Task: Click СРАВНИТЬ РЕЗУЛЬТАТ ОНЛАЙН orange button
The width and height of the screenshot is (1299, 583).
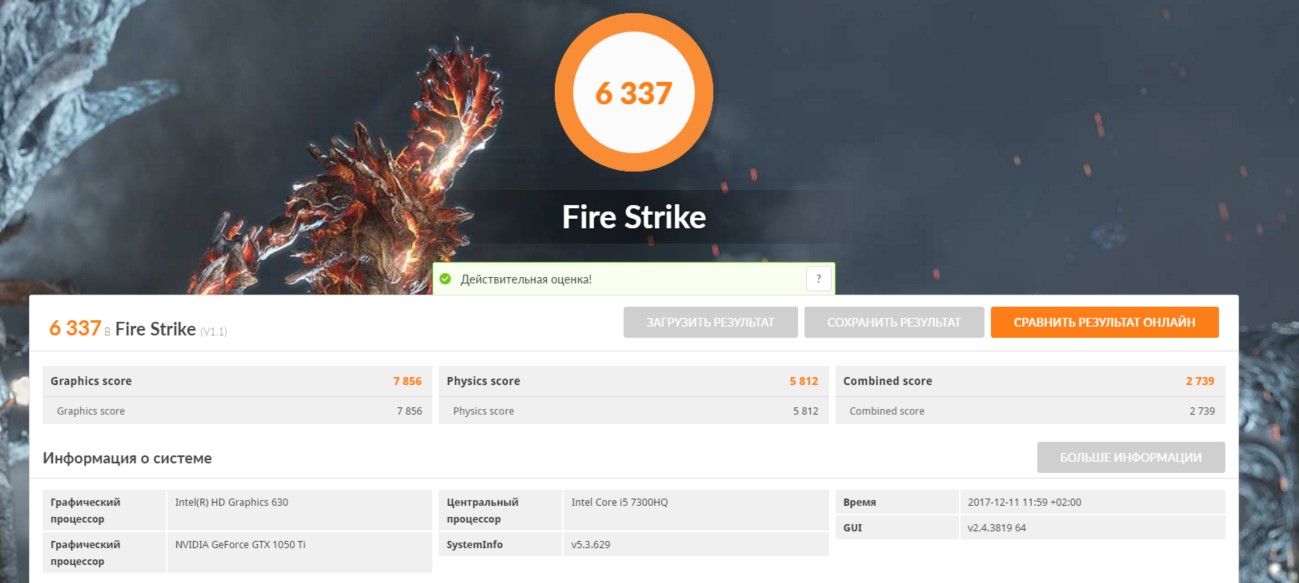Action: pos(1105,322)
